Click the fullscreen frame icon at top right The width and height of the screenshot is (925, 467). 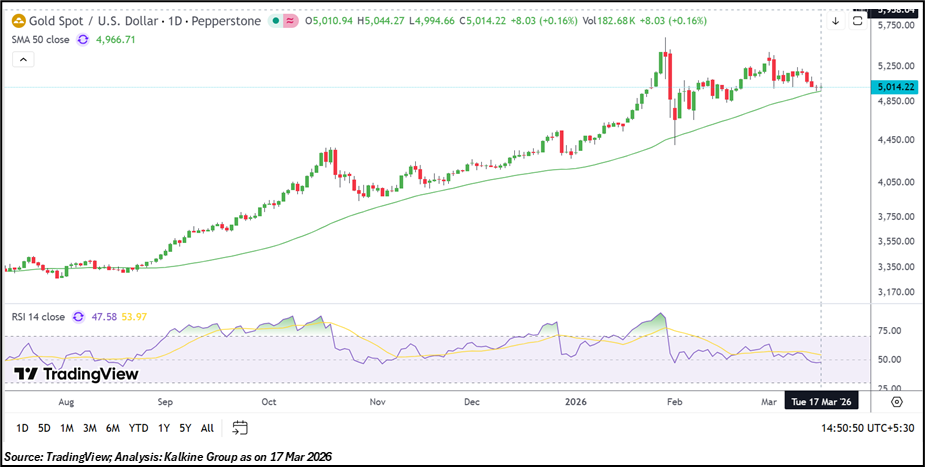[x=857, y=21]
